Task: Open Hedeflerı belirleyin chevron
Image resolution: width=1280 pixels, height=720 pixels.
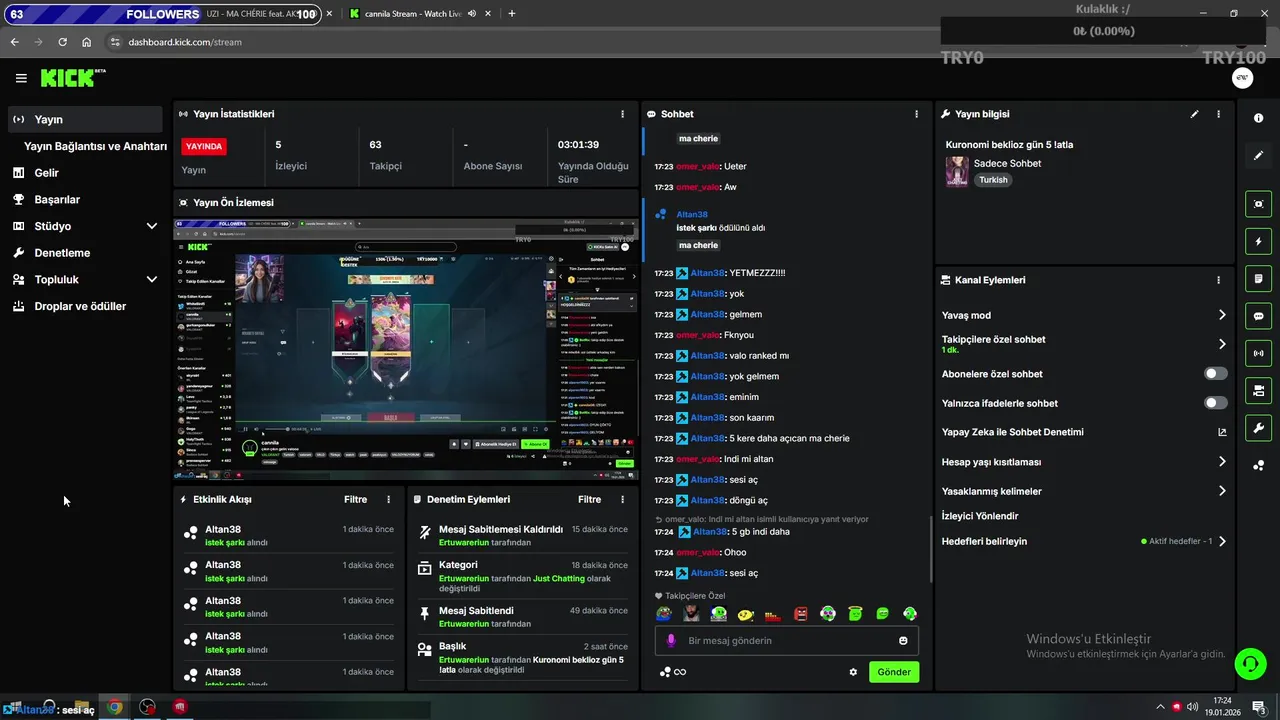Action: pos(1222,541)
